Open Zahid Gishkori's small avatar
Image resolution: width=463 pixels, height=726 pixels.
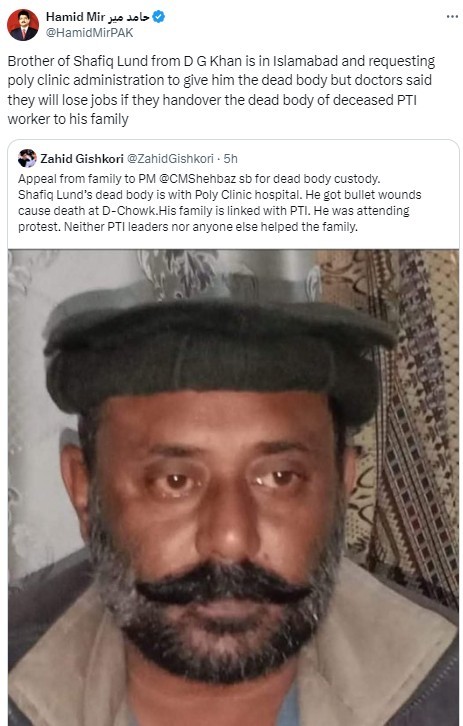click(27, 158)
